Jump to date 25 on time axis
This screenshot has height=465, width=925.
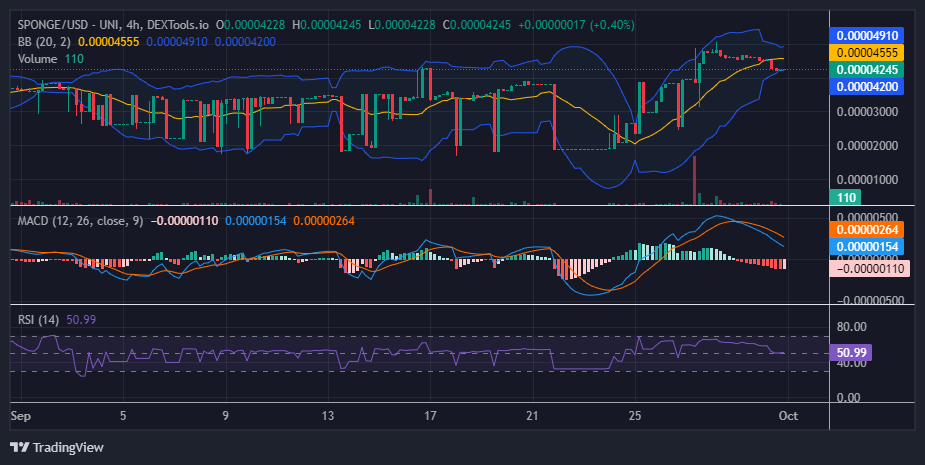coord(635,416)
